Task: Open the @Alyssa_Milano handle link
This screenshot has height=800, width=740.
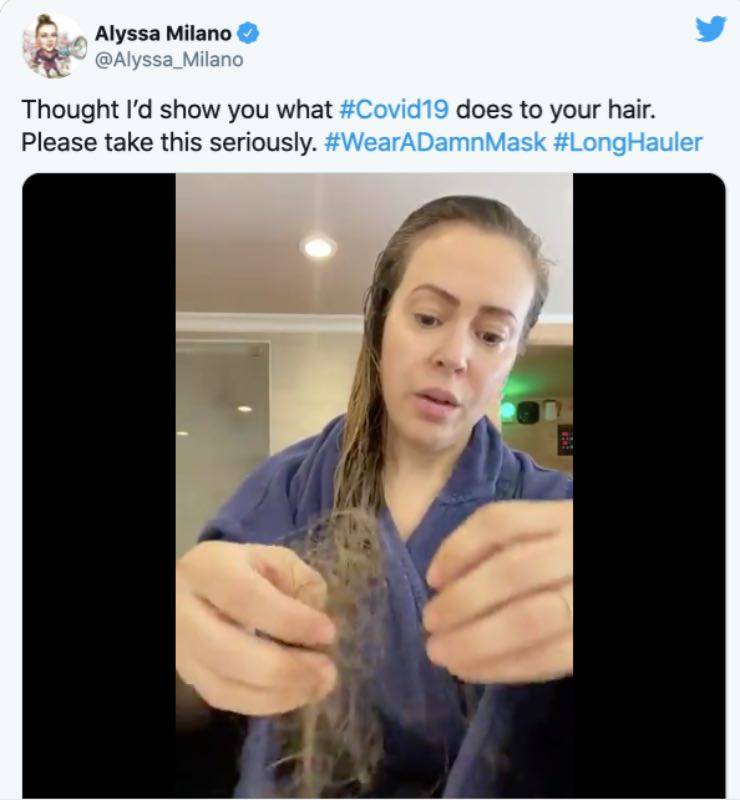Action: (169, 60)
